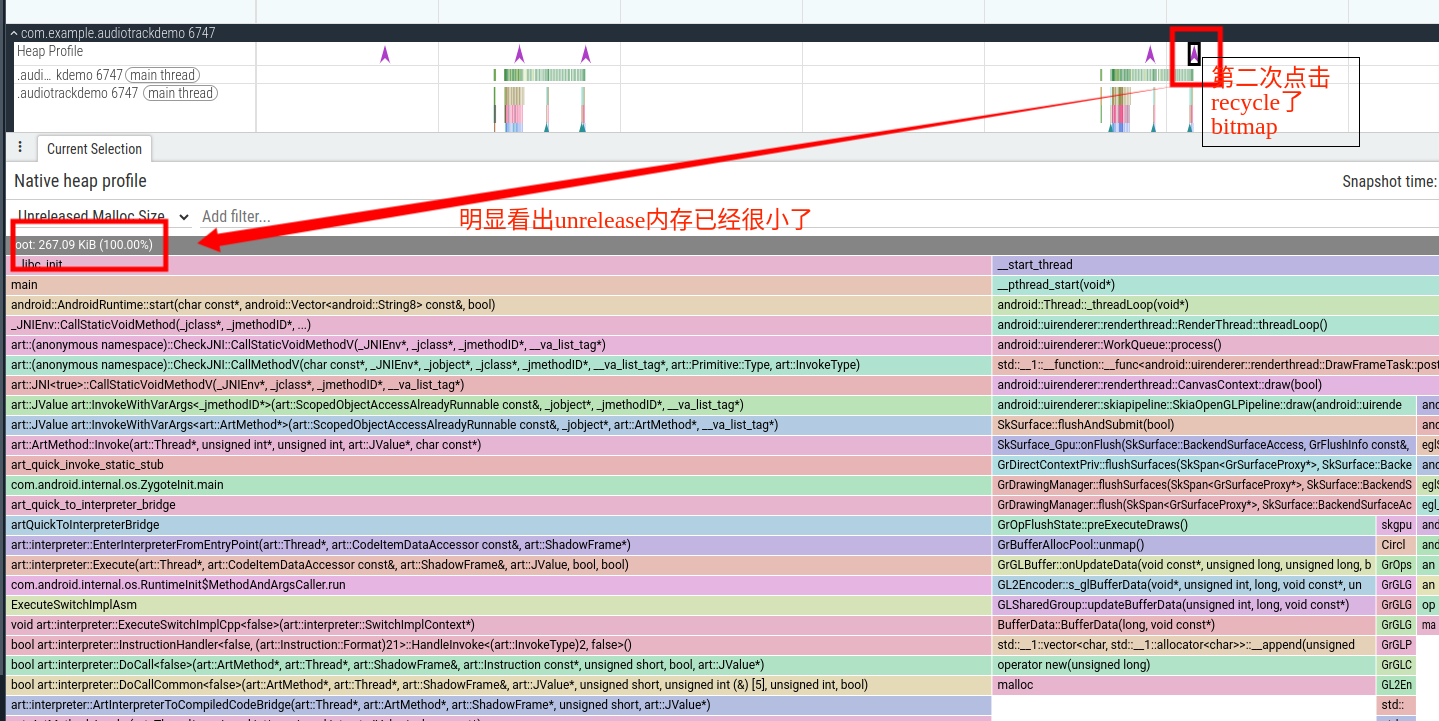Image resolution: width=1439 pixels, height=721 pixels.
Task: Select the EnterInterpreterFromEntryPoint frame
Action: click(499, 545)
